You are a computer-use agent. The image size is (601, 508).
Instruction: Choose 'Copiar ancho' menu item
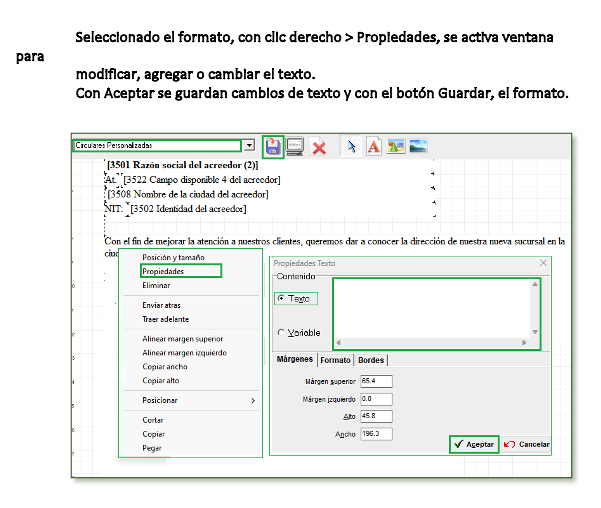click(x=165, y=367)
